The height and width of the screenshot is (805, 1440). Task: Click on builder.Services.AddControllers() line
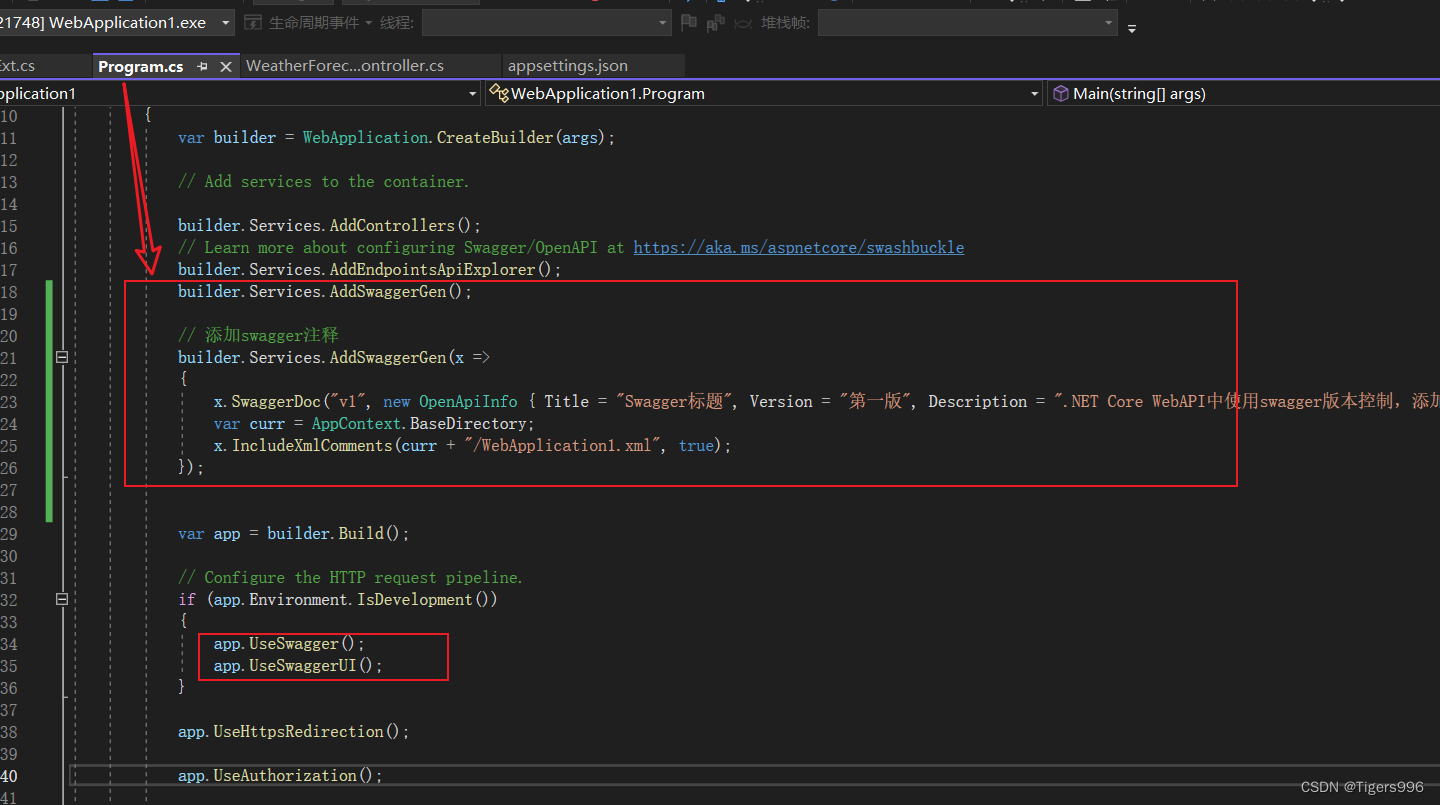pos(330,225)
